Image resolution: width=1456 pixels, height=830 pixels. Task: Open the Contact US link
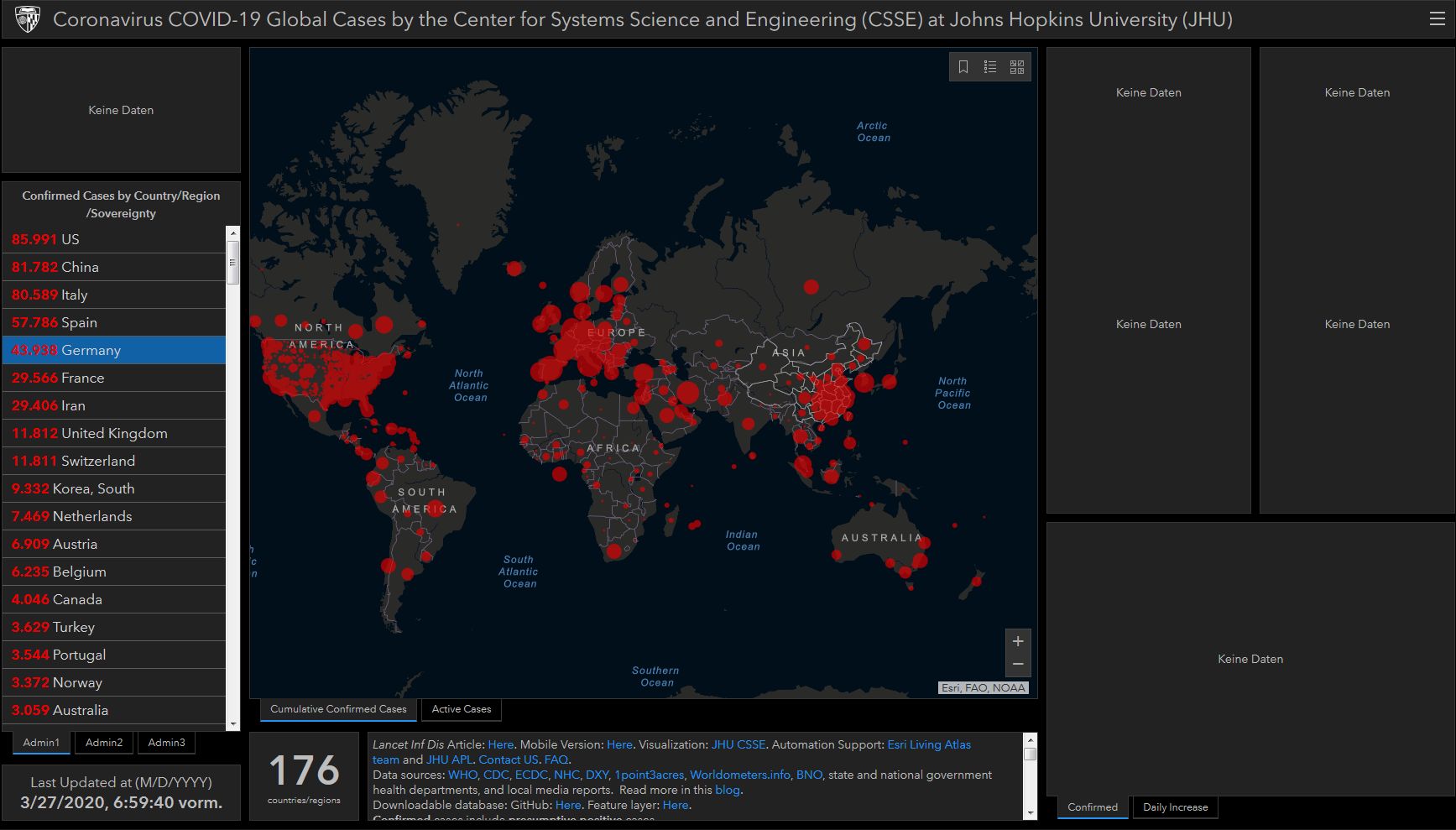coord(508,760)
